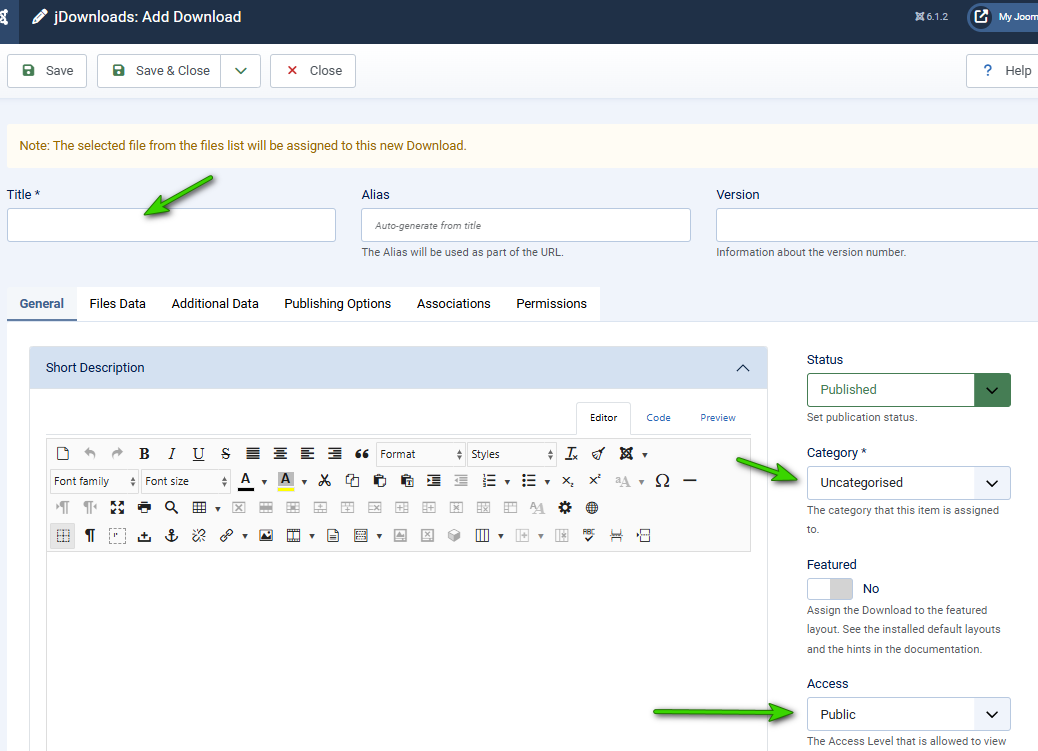Screen dimensions: 1038x751
Task: Apply italic formatting in the editor
Action: pos(171,454)
